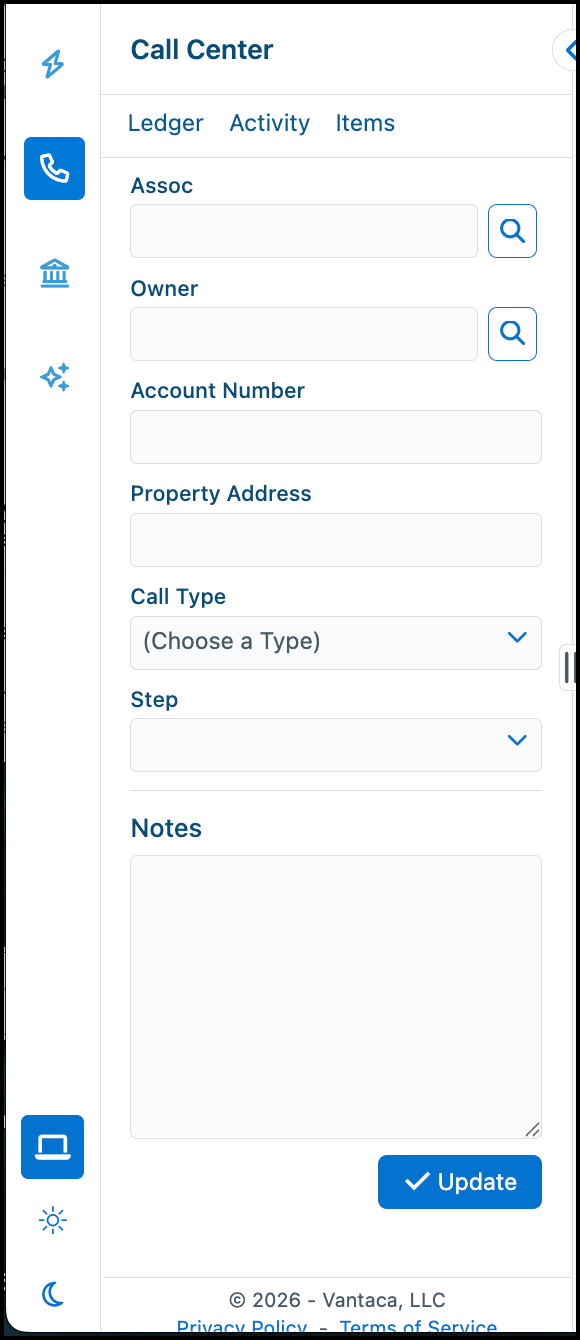Open the Activity tab
580x1340 pixels.
click(x=270, y=123)
